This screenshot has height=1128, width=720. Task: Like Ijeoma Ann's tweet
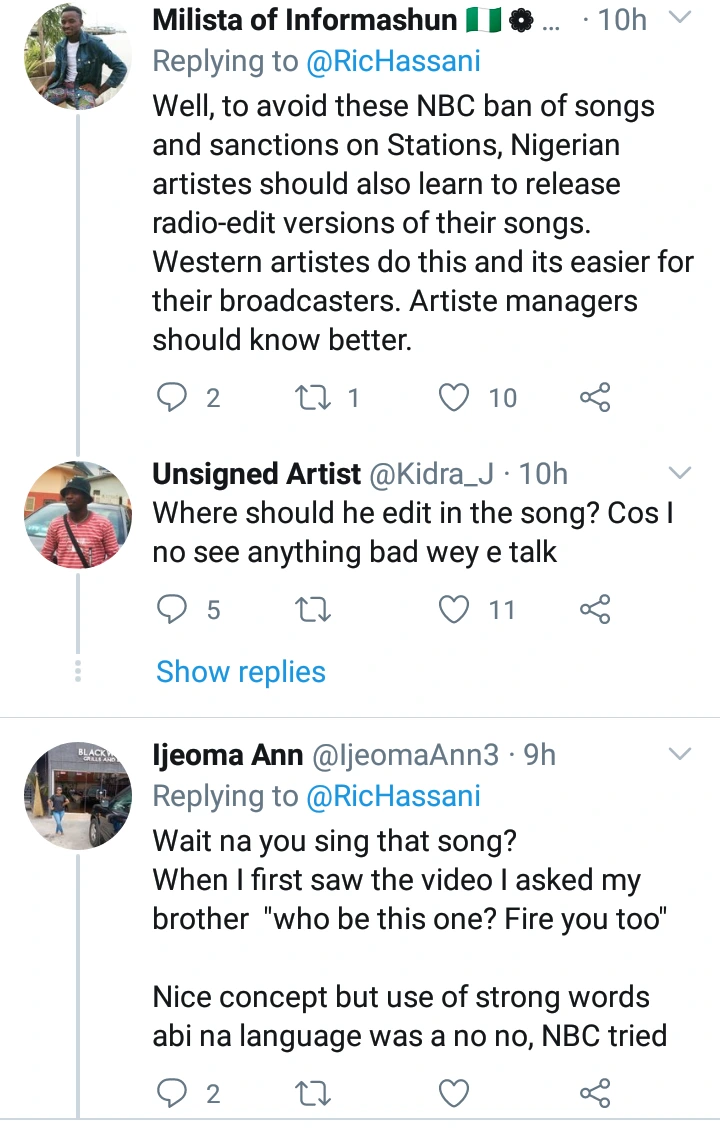455,1094
